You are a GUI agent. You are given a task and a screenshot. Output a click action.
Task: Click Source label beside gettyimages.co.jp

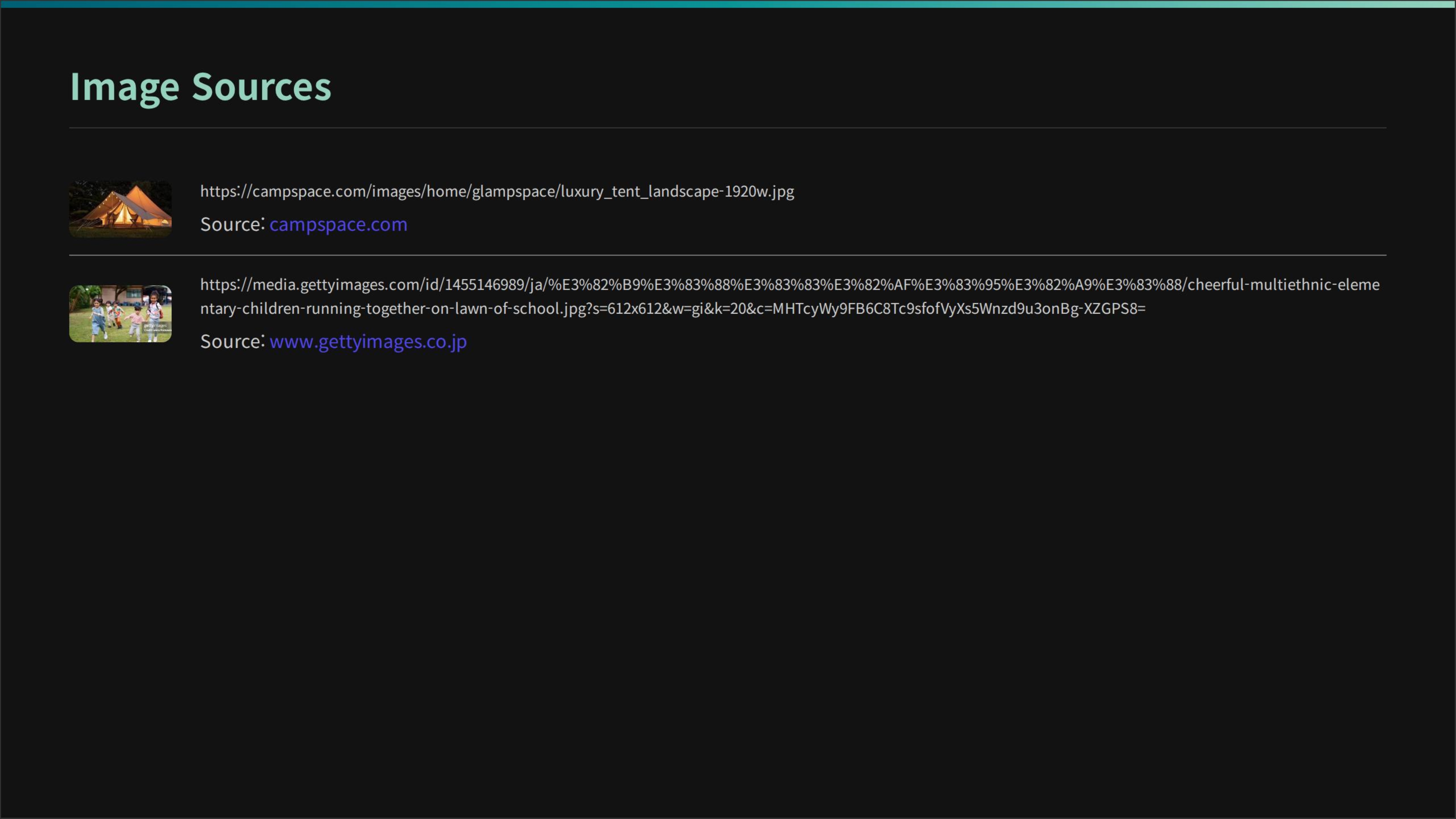(x=232, y=342)
